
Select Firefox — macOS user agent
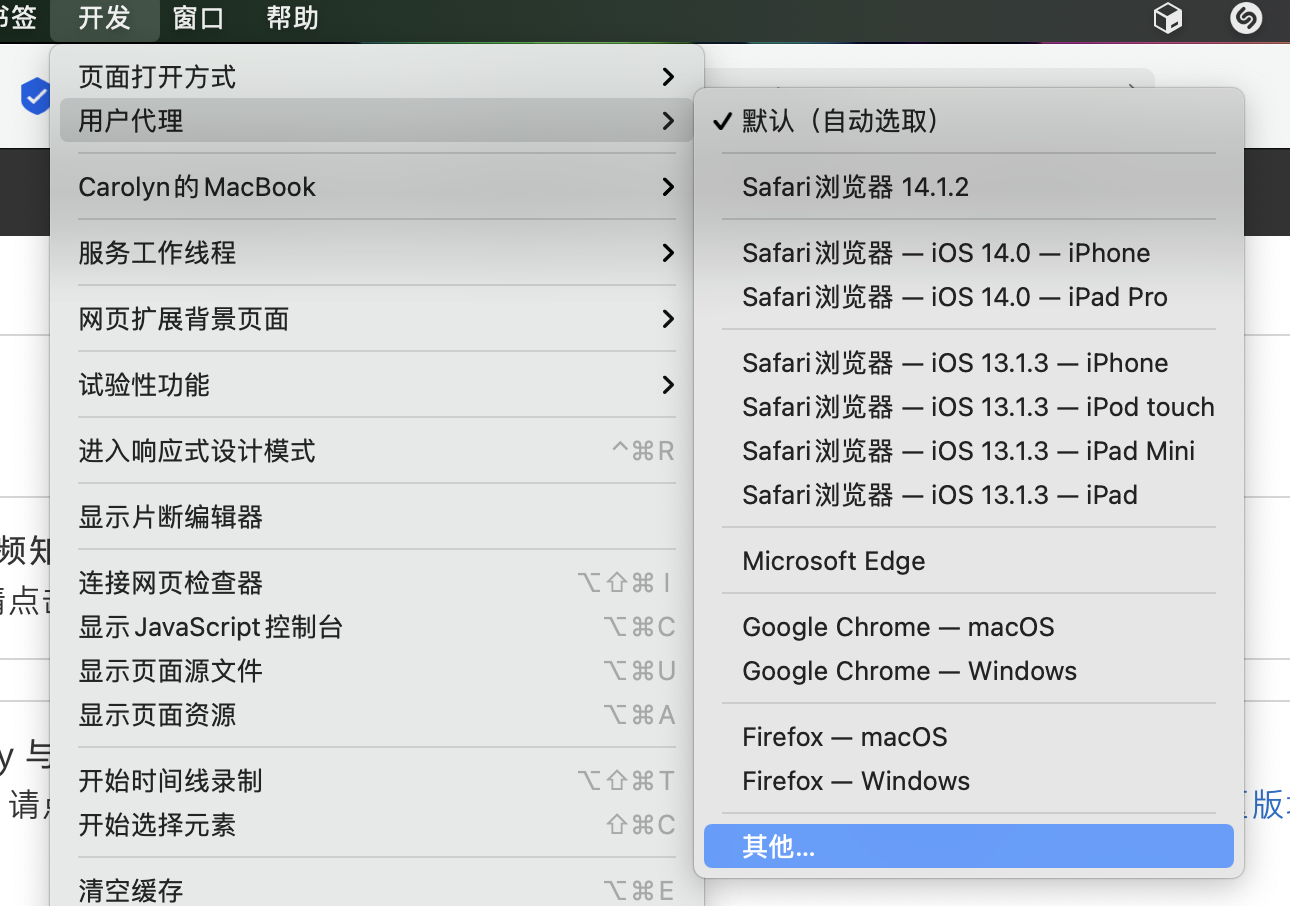[844, 737]
